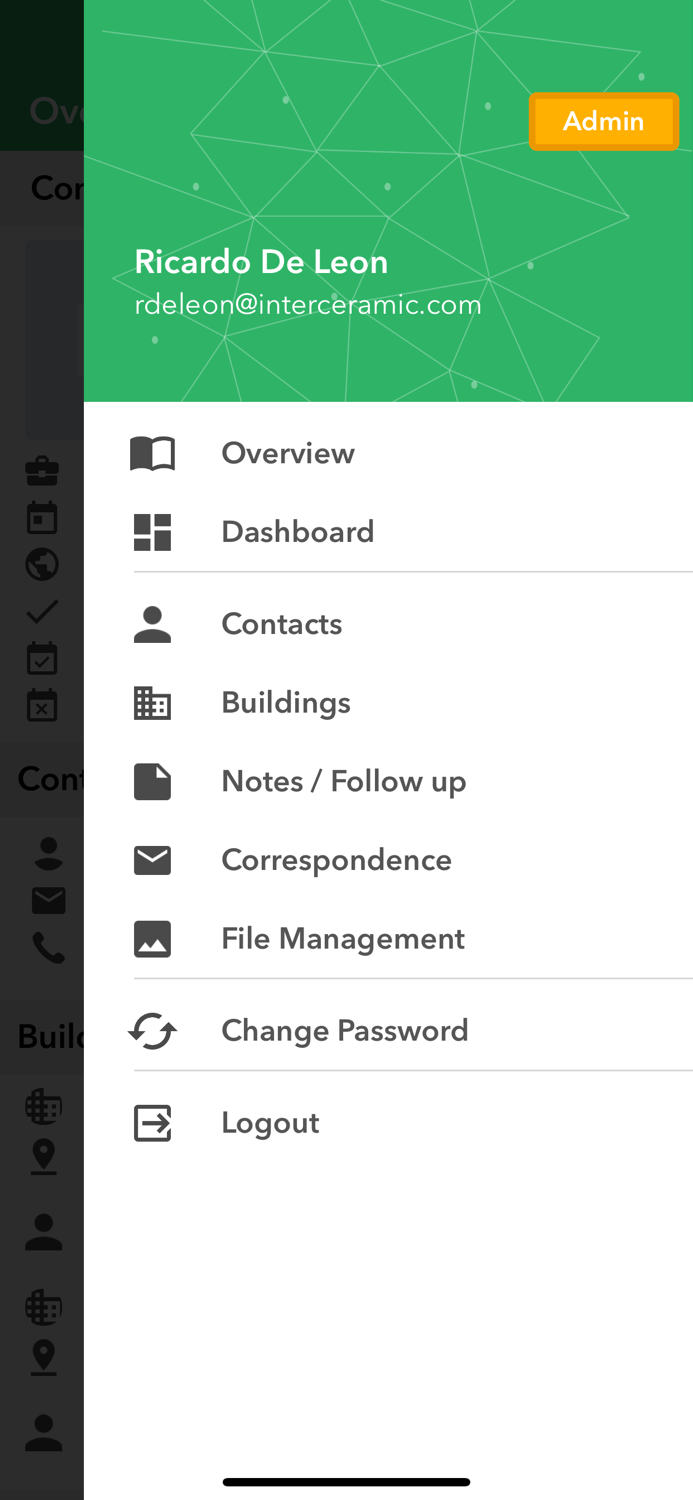Click the email rdeleon@interceramic.com in the header
The image size is (693, 1500).
308,304
